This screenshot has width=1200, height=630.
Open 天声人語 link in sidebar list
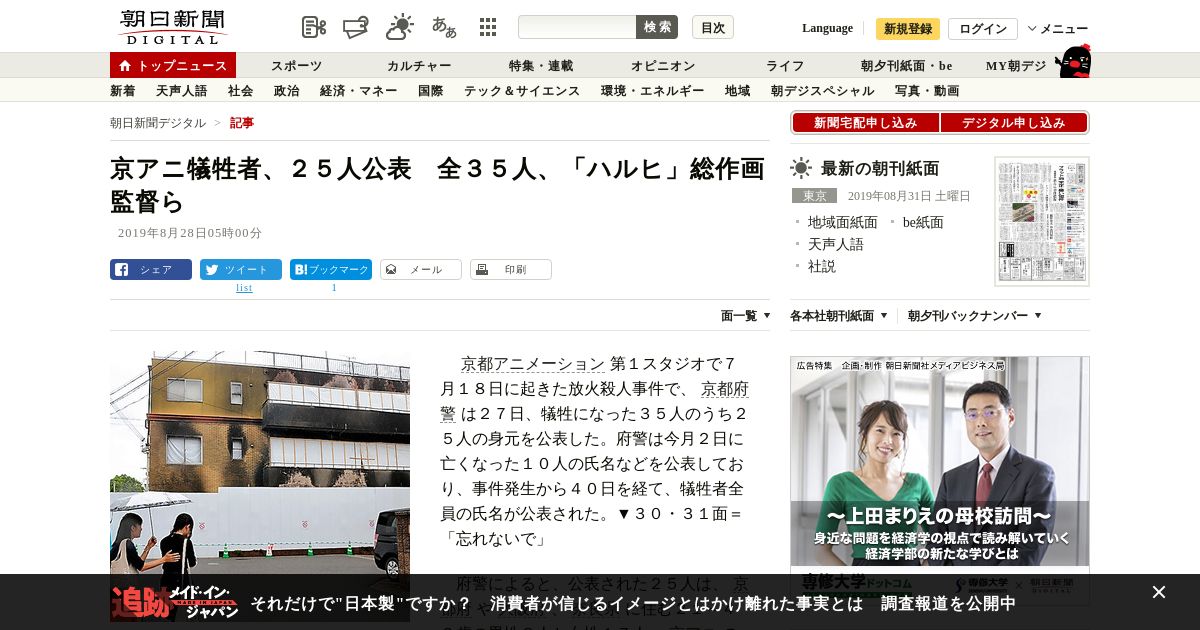point(836,244)
